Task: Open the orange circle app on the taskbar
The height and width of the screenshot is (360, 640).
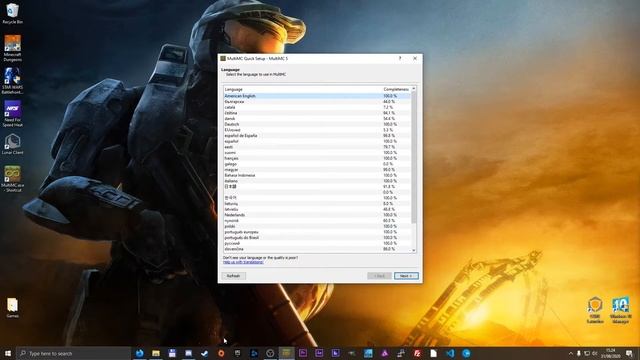Action: [221, 353]
